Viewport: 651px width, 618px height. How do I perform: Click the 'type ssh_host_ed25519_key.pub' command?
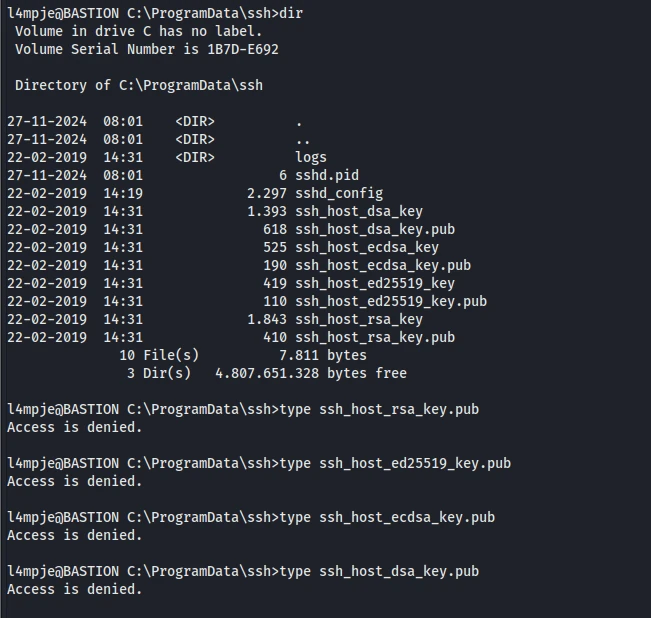click(x=395, y=463)
